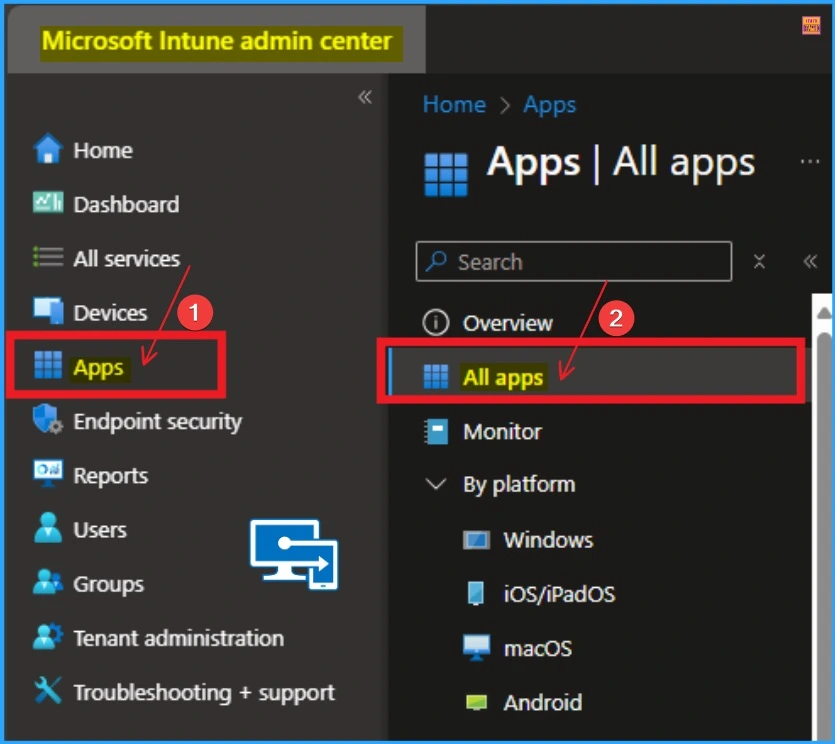Click the iOS/iPadOS tablet icon
The width and height of the screenshot is (835, 744).
click(475, 594)
